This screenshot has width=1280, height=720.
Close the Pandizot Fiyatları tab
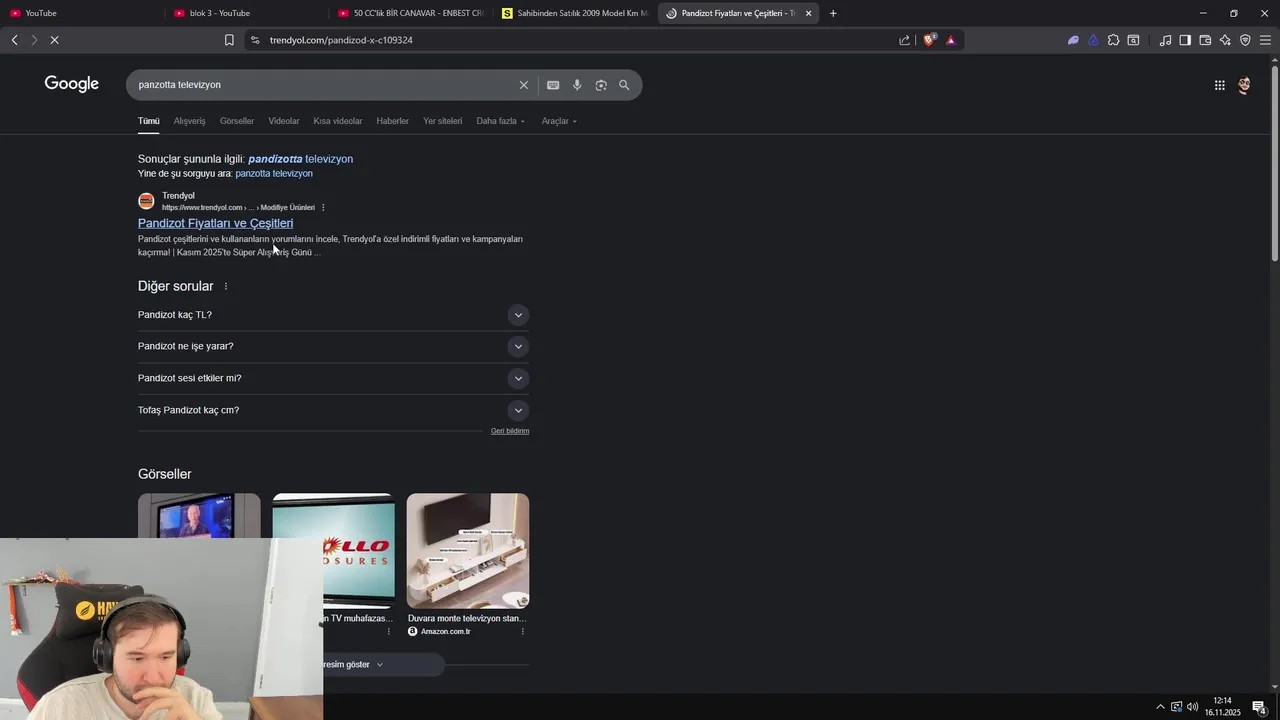click(808, 13)
